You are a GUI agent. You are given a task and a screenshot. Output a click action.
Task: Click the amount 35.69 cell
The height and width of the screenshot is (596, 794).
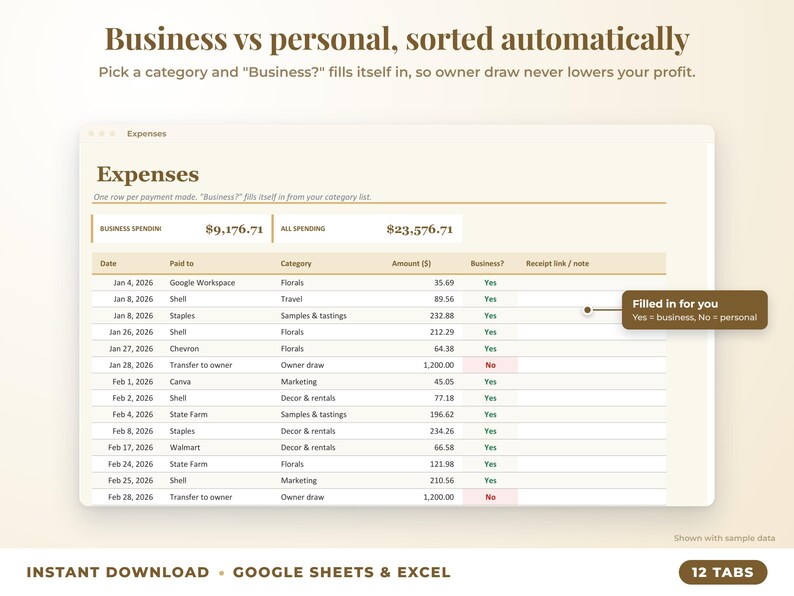(x=444, y=283)
